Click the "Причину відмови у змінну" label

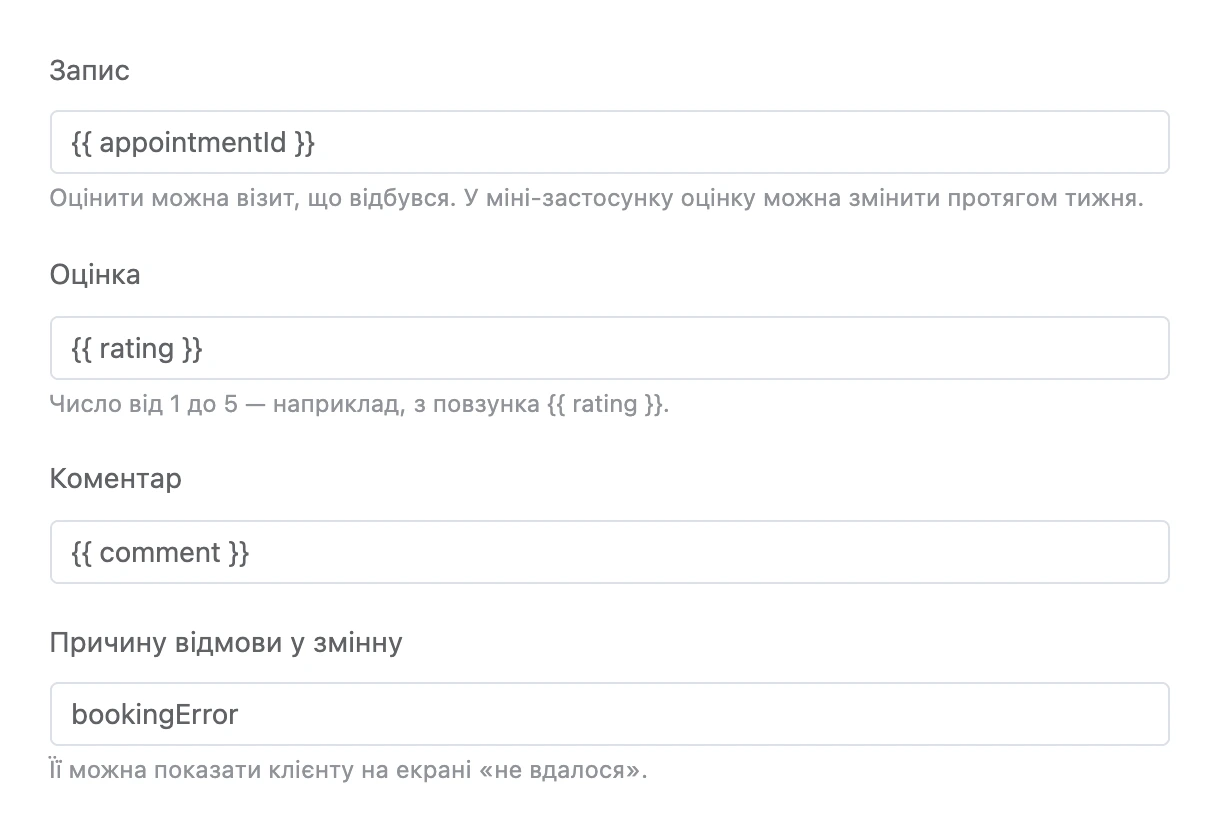(226, 641)
